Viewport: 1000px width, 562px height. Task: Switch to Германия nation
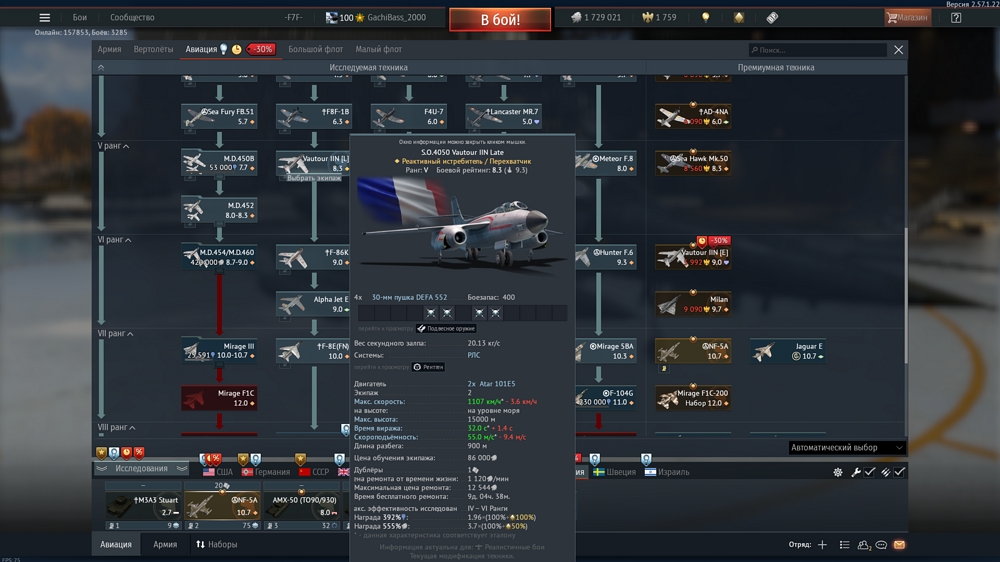(x=265, y=472)
